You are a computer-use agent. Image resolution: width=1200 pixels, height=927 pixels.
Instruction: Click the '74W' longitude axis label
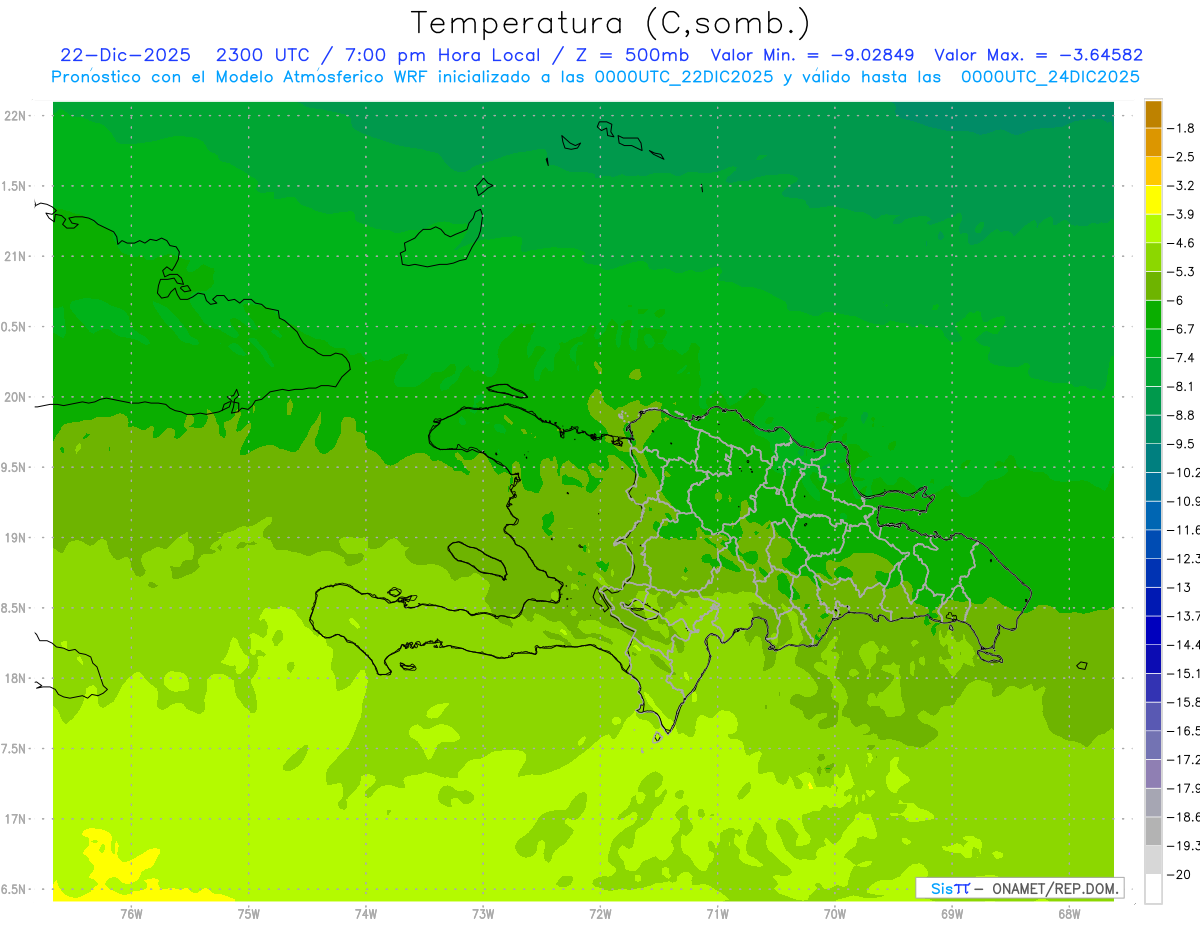point(366,914)
